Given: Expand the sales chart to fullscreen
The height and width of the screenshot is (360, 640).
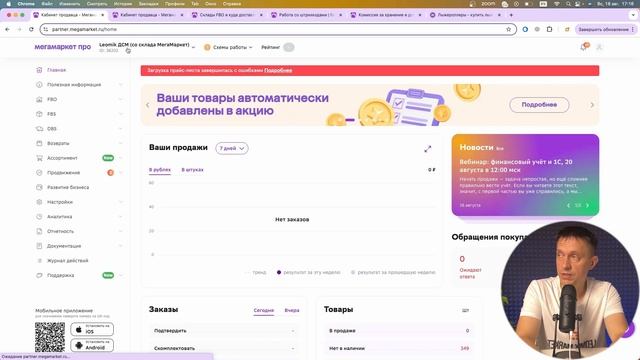Looking at the screenshot, I should coord(427,149).
